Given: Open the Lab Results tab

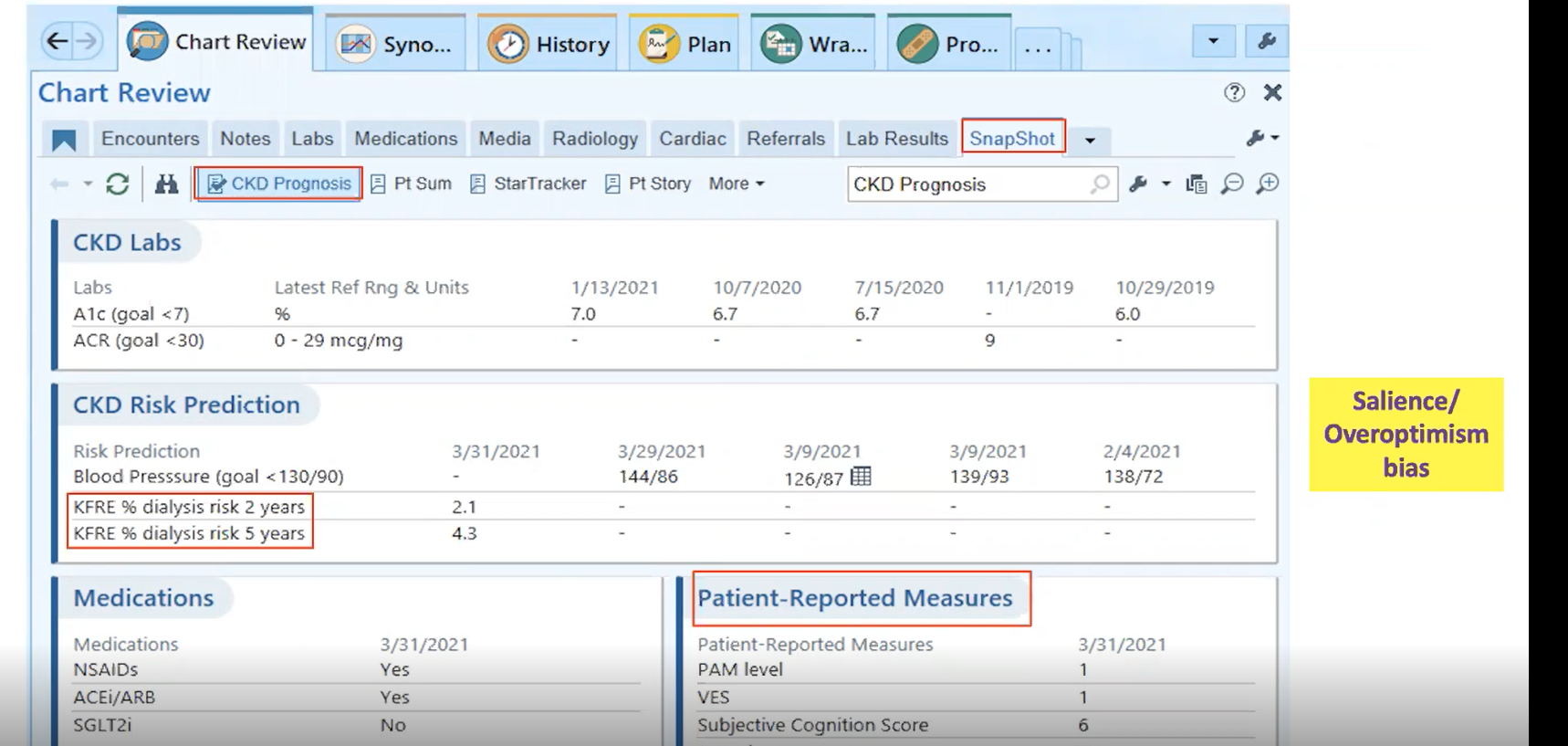Looking at the screenshot, I should (x=896, y=139).
